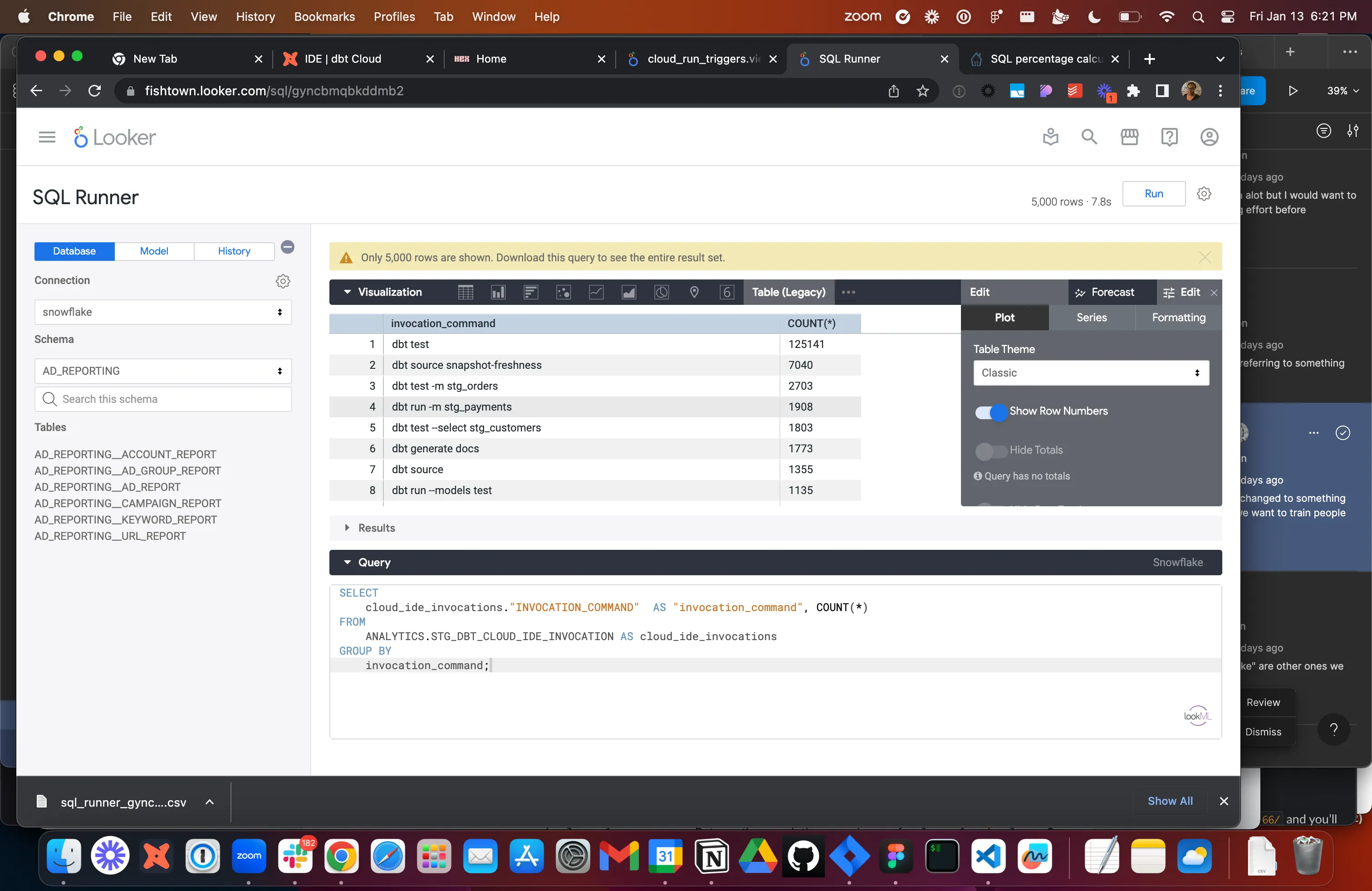Open Spotlight search in menu bar
Image resolution: width=1372 pixels, height=891 pixels.
click(x=1198, y=17)
